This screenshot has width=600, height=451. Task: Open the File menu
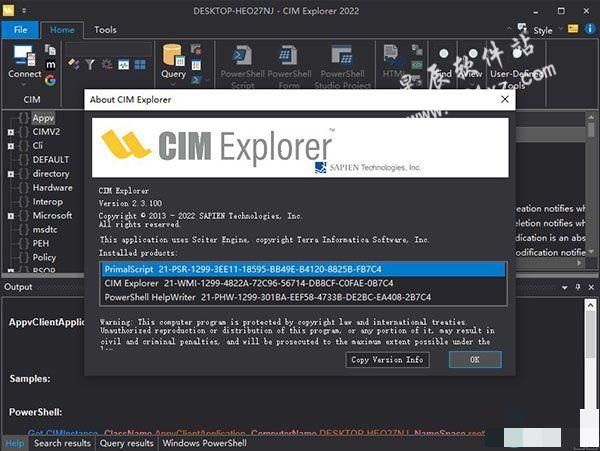20,29
